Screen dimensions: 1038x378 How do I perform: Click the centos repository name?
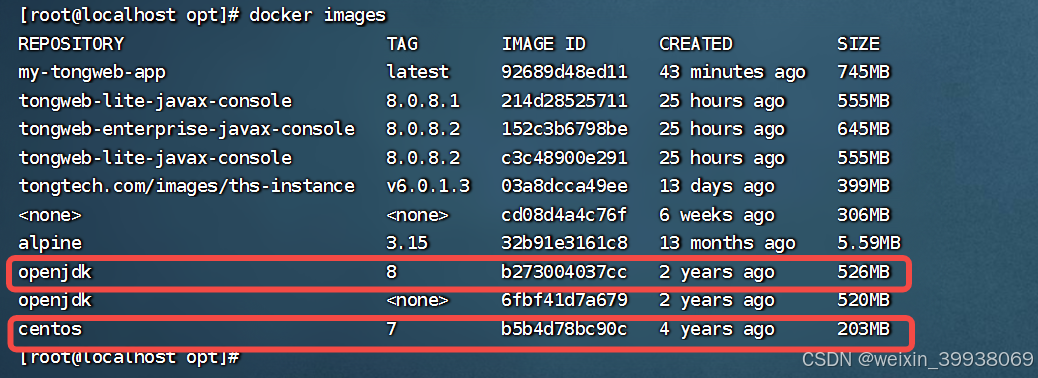tap(50, 329)
